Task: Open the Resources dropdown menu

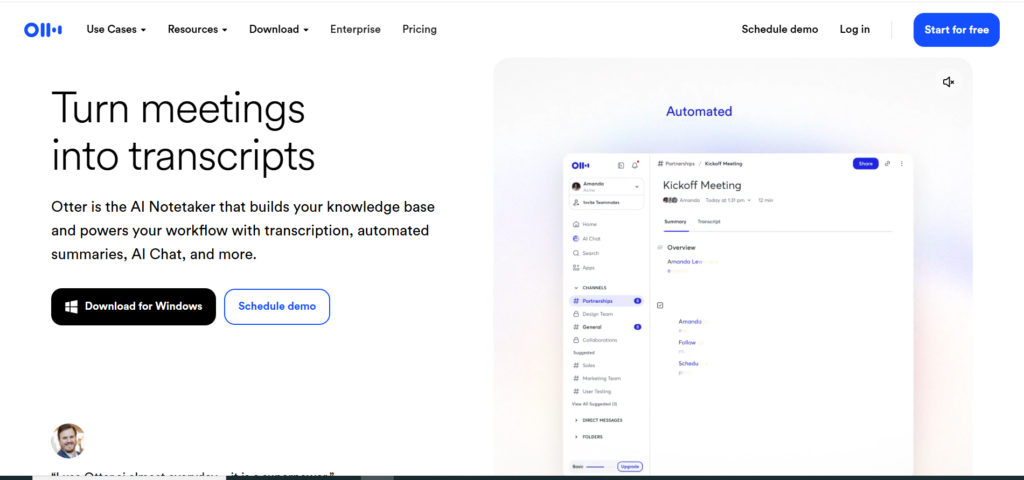Action: click(197, 30)
